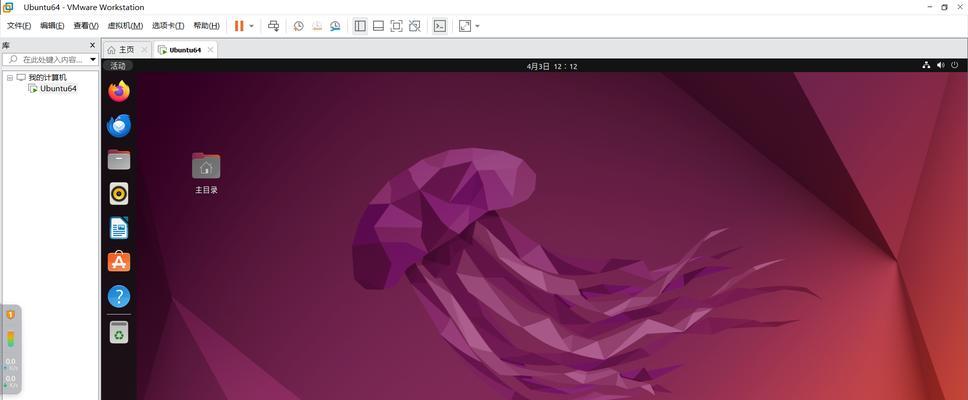Screen dimensions: 968x400
Task: Open the Files manager in the dock
Action: (x=119, y=159)
